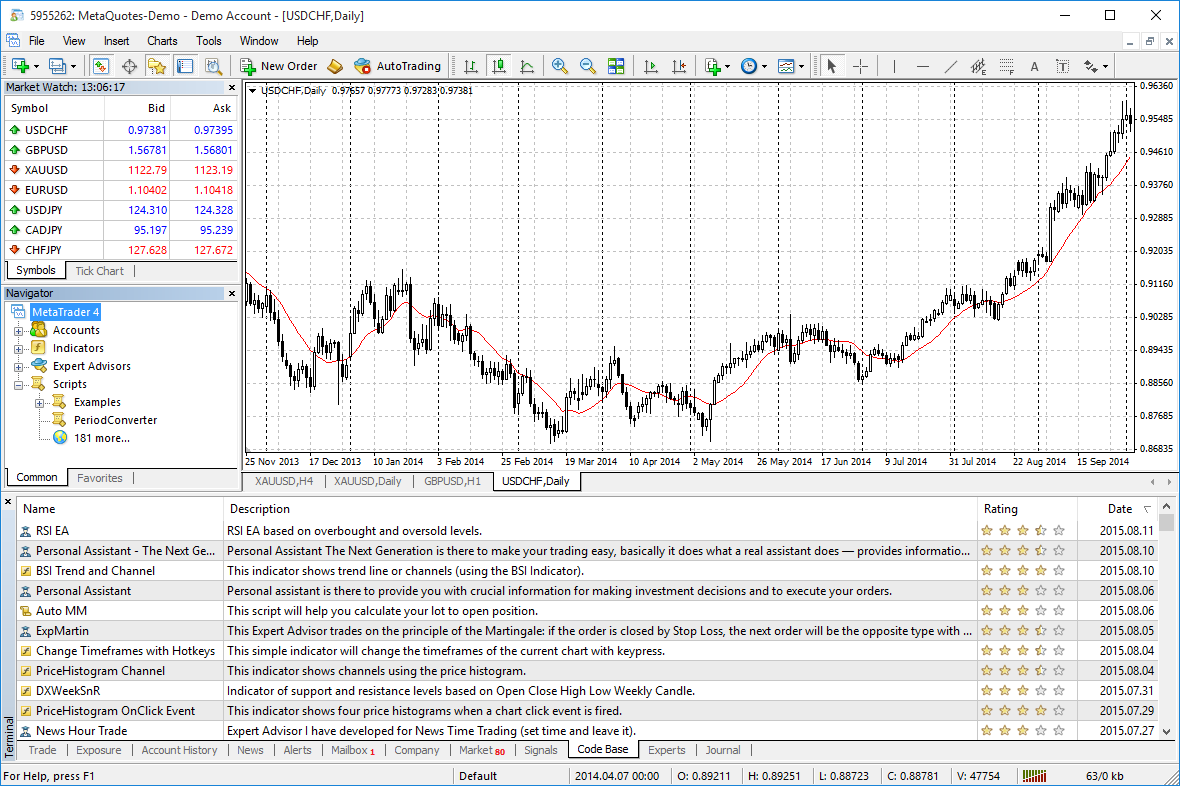The height and width of the screenshot is (786, 1180).
Task: Switch to the XAUUSD,Daily chart tab
Action: (x=367, y=481)
